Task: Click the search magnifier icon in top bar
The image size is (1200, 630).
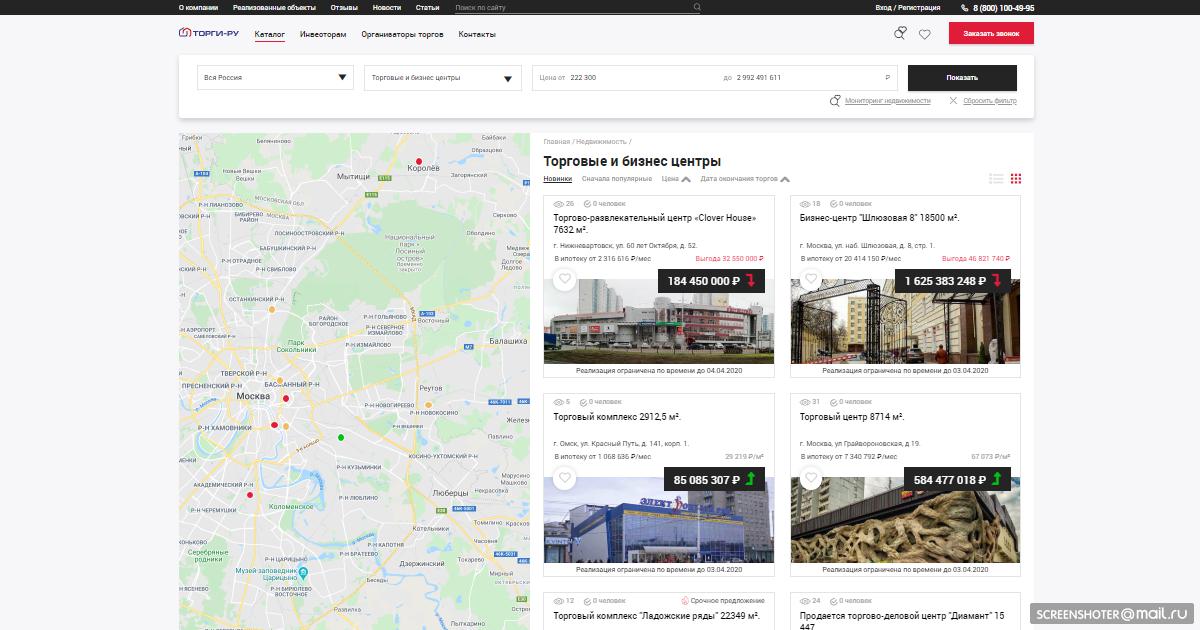Action: [698, 7]
